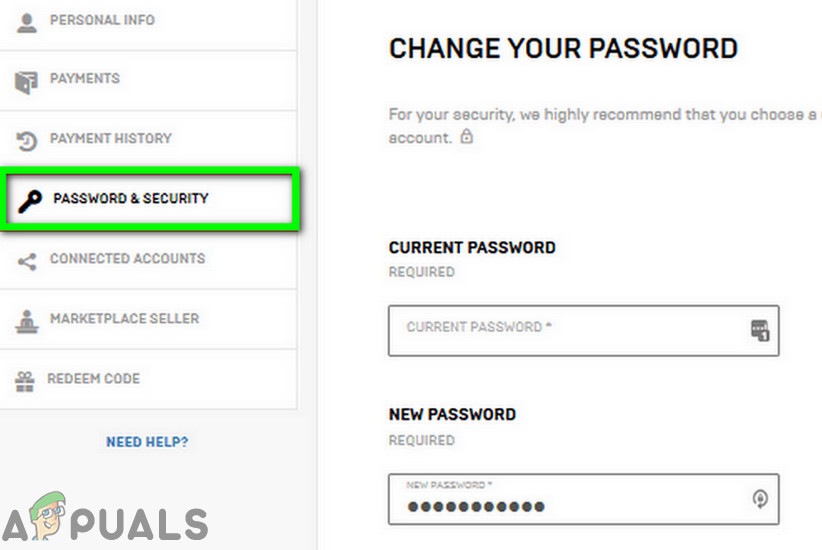
Task: Click the password manager icon in Current Password field
Action: pyautogui.click(x=760, y=330)
